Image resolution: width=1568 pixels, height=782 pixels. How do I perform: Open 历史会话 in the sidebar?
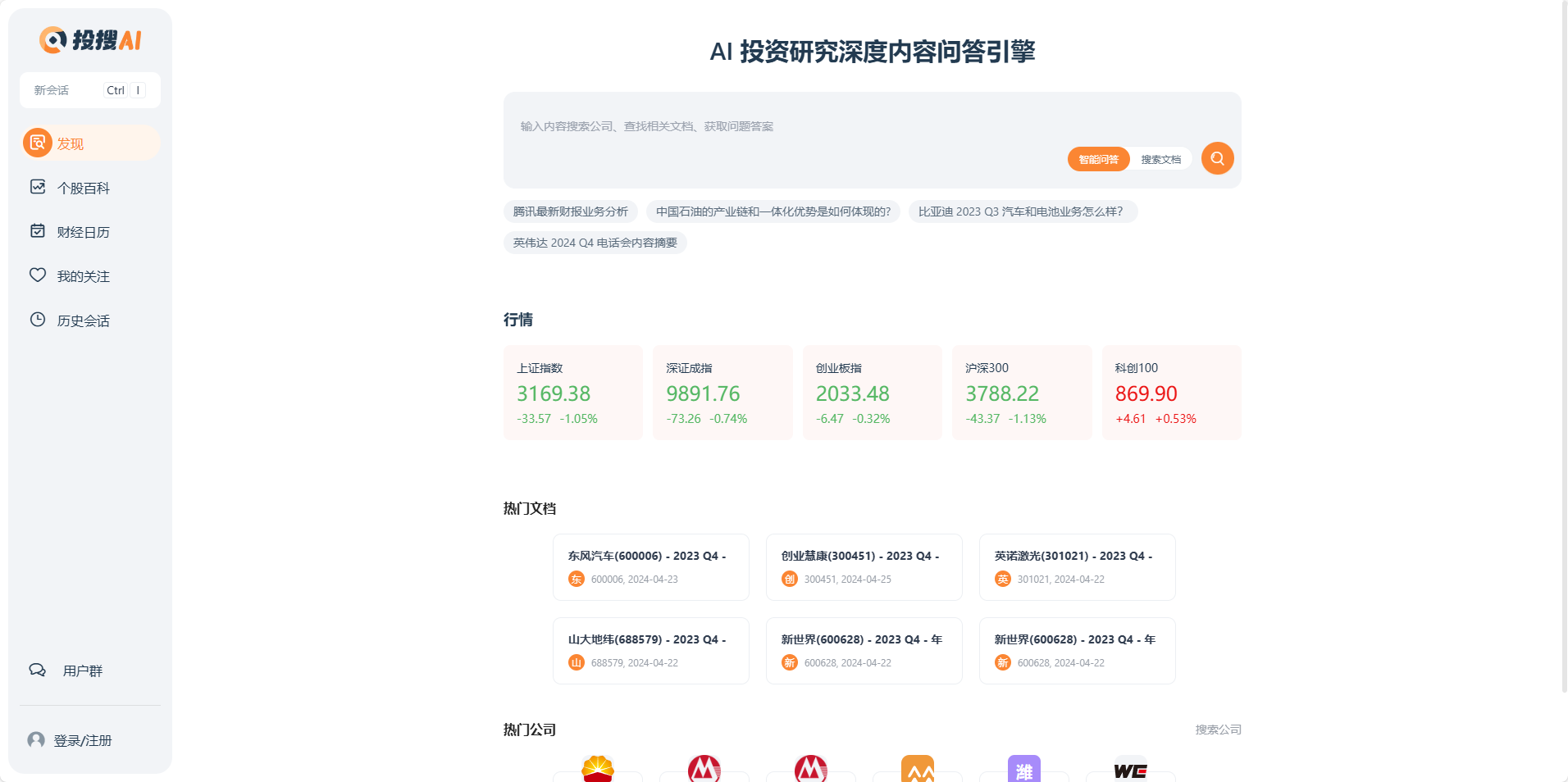click(90, 321)
